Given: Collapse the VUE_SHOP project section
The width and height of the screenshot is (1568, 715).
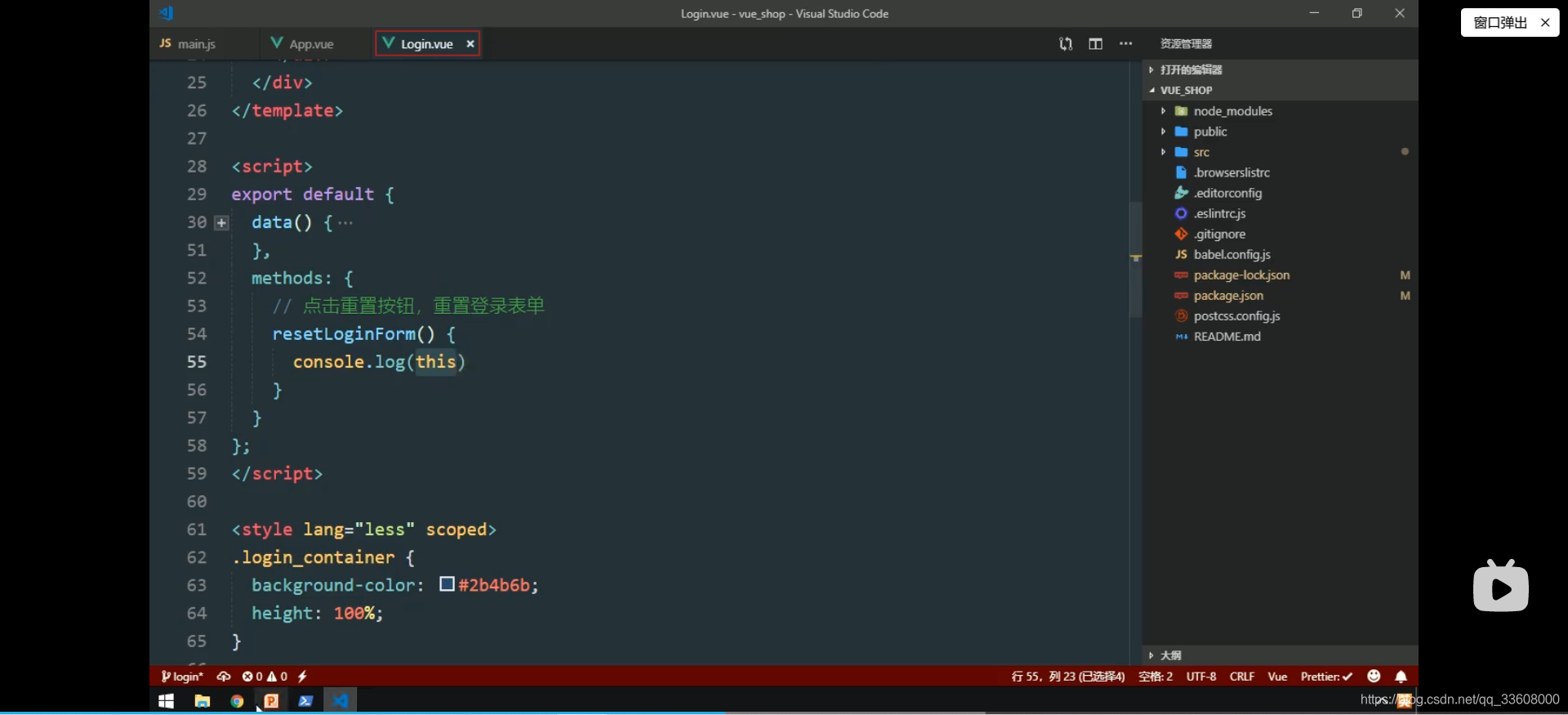Looking at the screenshot, I should pyautogui.click(x=1279, y=90).
